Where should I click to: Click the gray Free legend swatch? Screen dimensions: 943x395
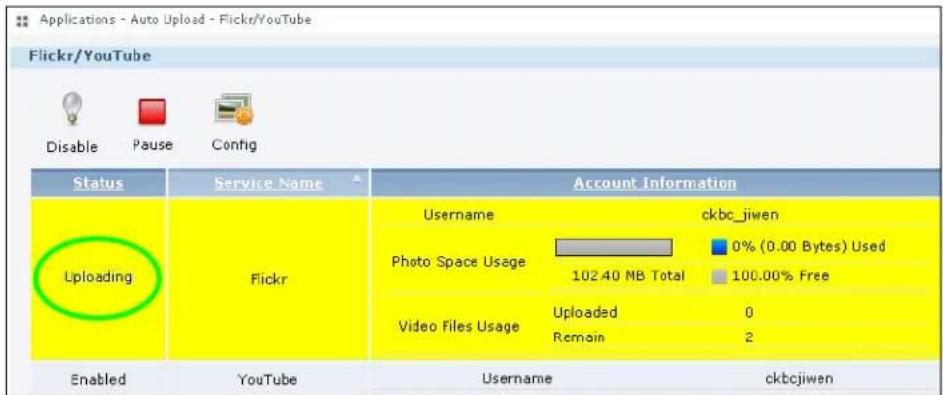pos(720,277)
